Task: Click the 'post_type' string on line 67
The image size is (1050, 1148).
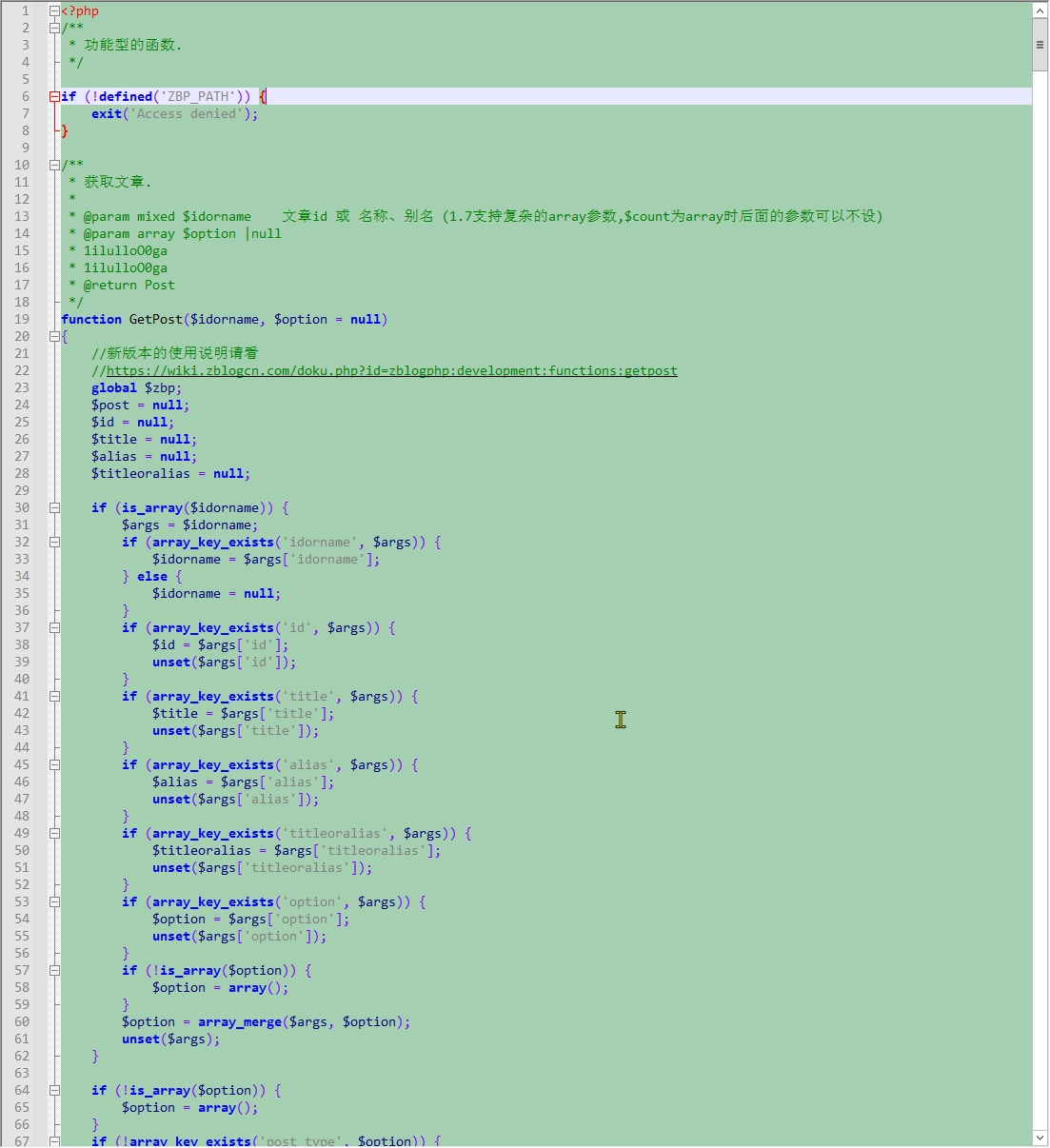Action: pos(301,1140)
